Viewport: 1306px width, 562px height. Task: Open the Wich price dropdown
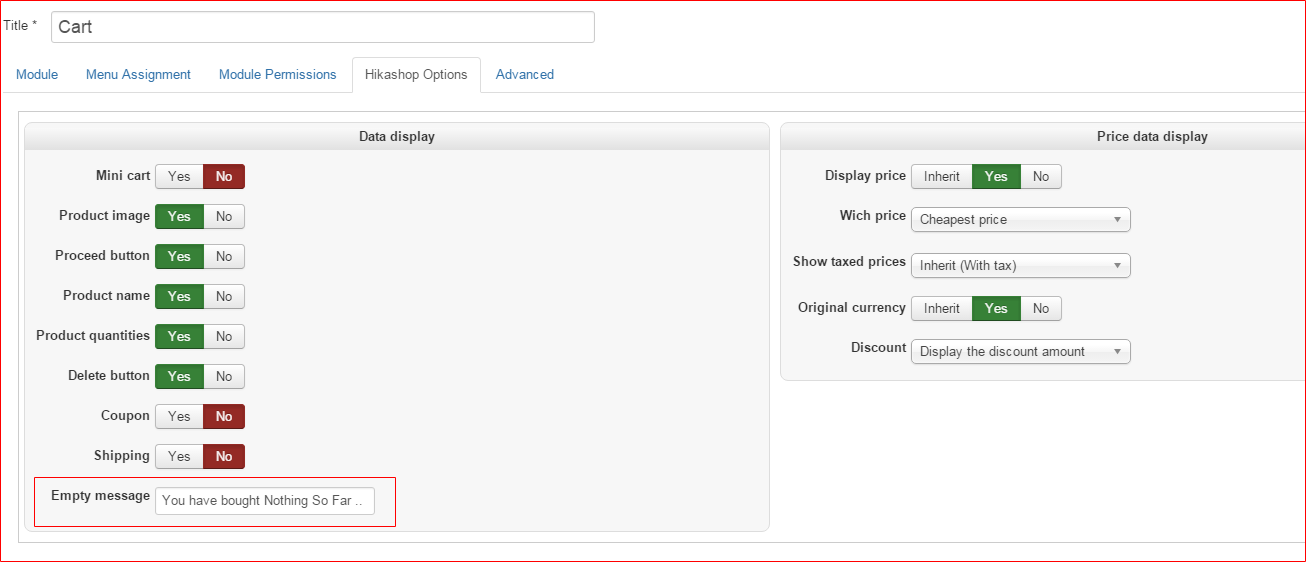click(1020, 220)
